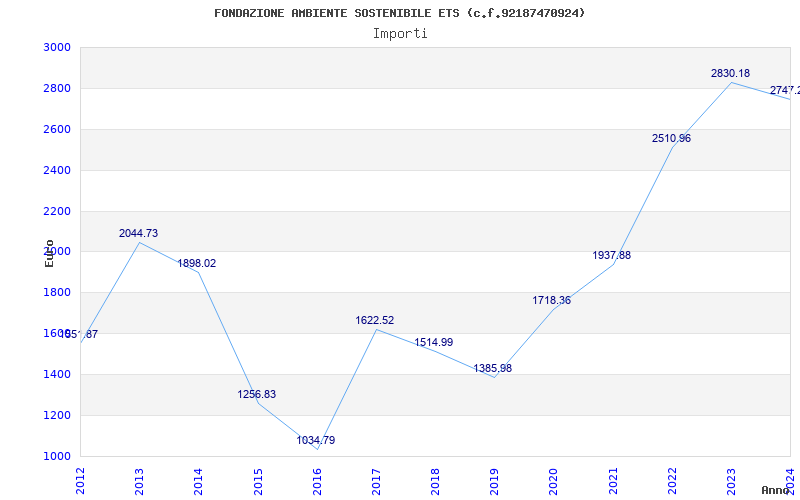Click the 1034.79 data label
The width and height of the screenshot is (800, 500).
[316, 440]
